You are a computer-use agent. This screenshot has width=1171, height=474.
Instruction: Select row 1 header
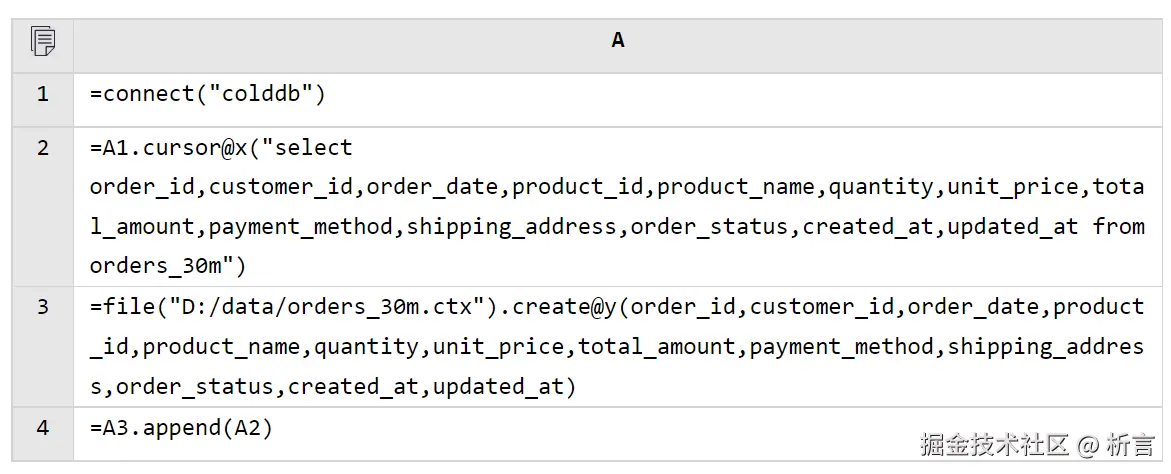coord(43,95)
